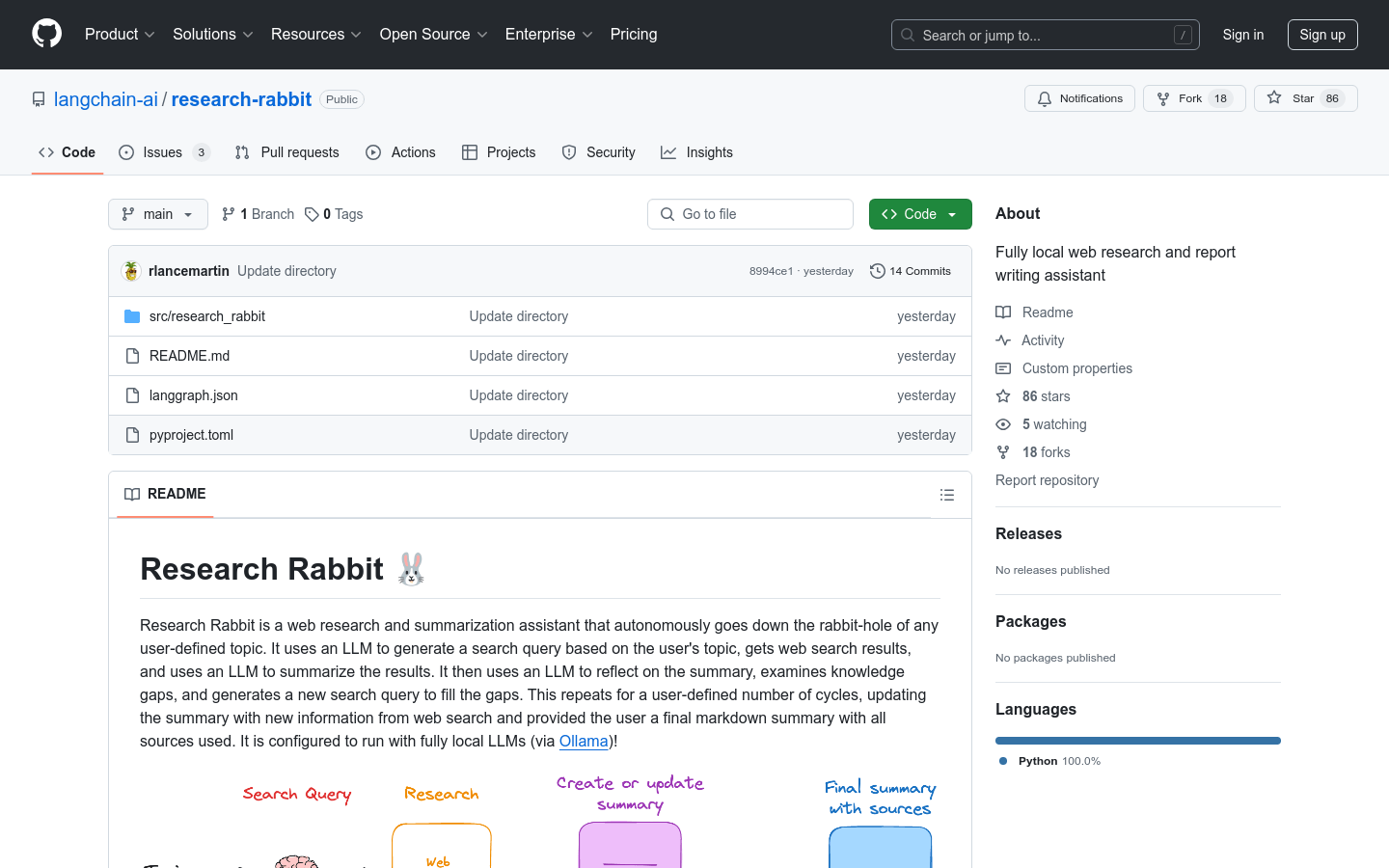Image resolution: width=1389 pixels, height=868 pixels.
Task: Open the green Code dropdown button
Action: [920, 214]
